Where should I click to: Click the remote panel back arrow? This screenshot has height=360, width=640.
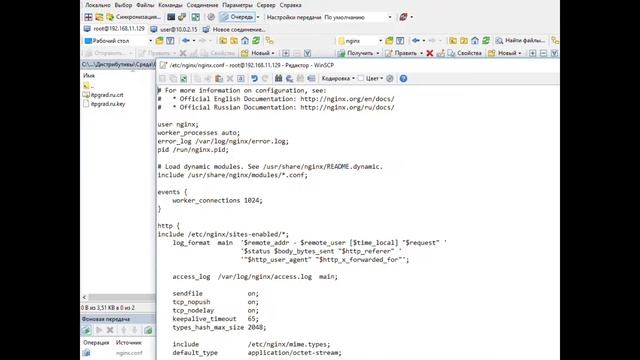[x=416, y=41]
